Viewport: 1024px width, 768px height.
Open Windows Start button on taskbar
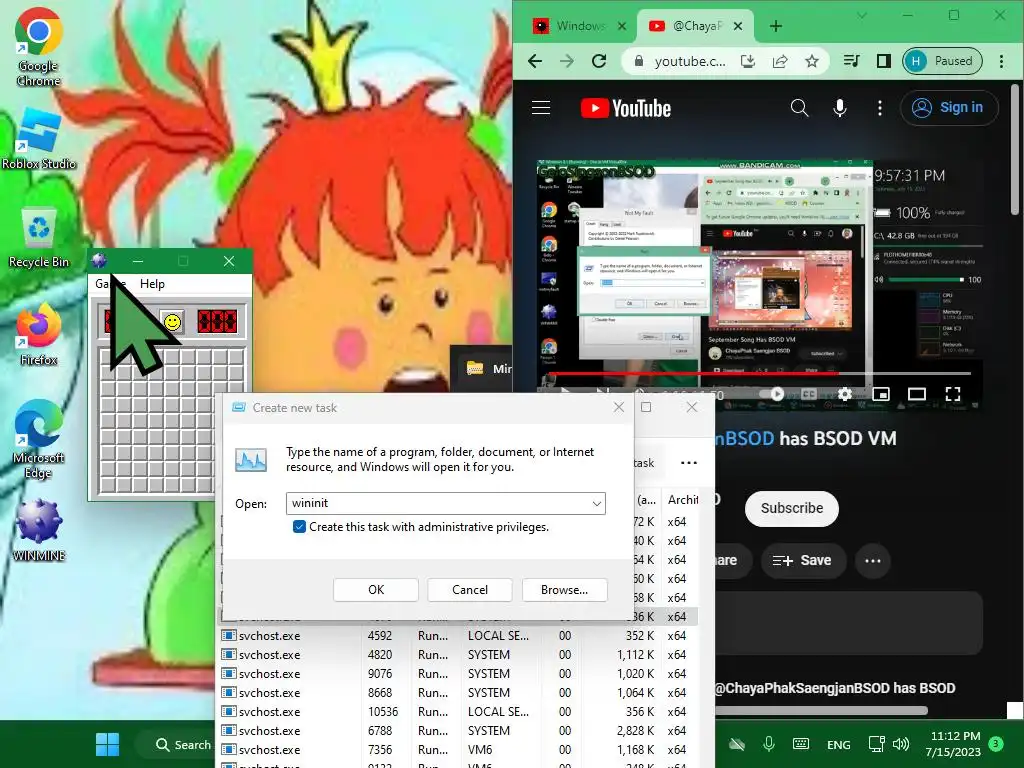click(x=107, y=744)
